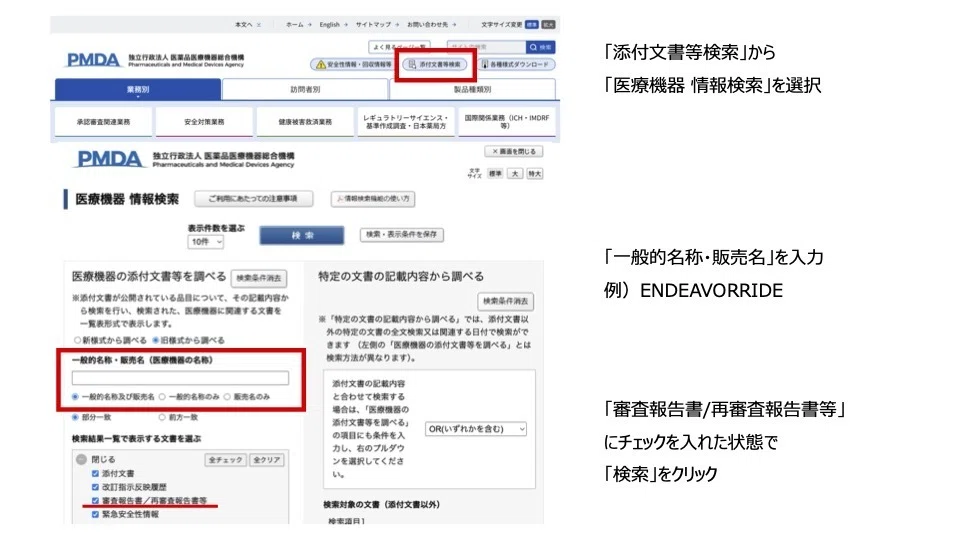Choose 前方一致 matching radio

(x=162, y=418)
